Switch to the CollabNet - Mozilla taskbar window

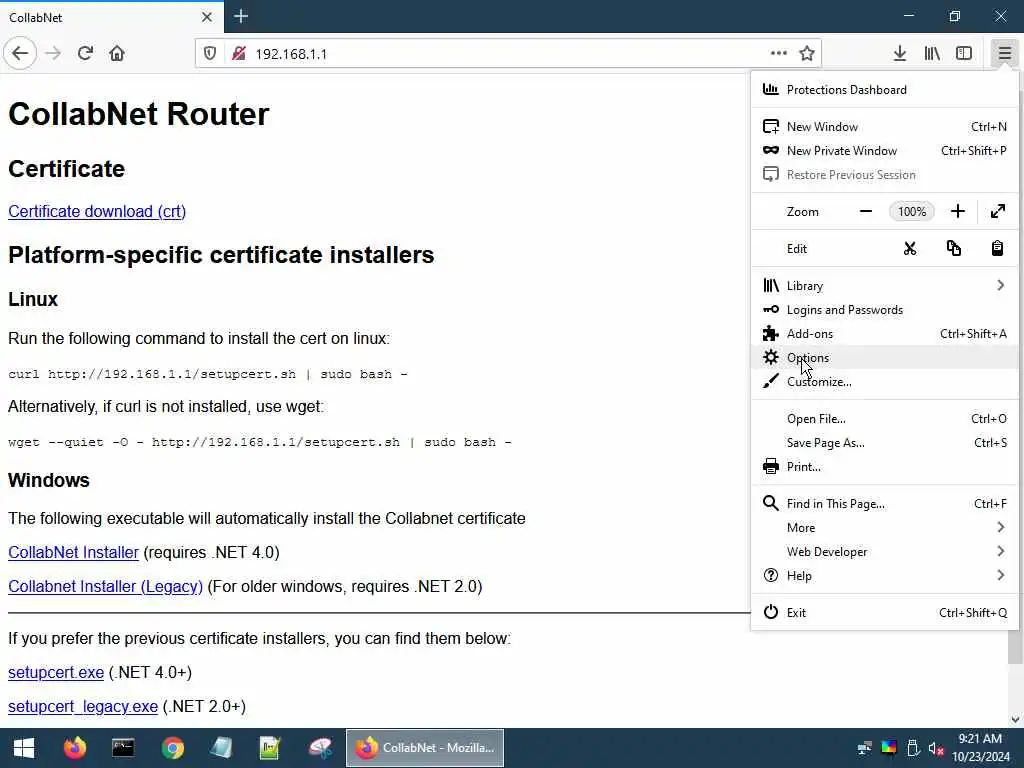(425, 748)
